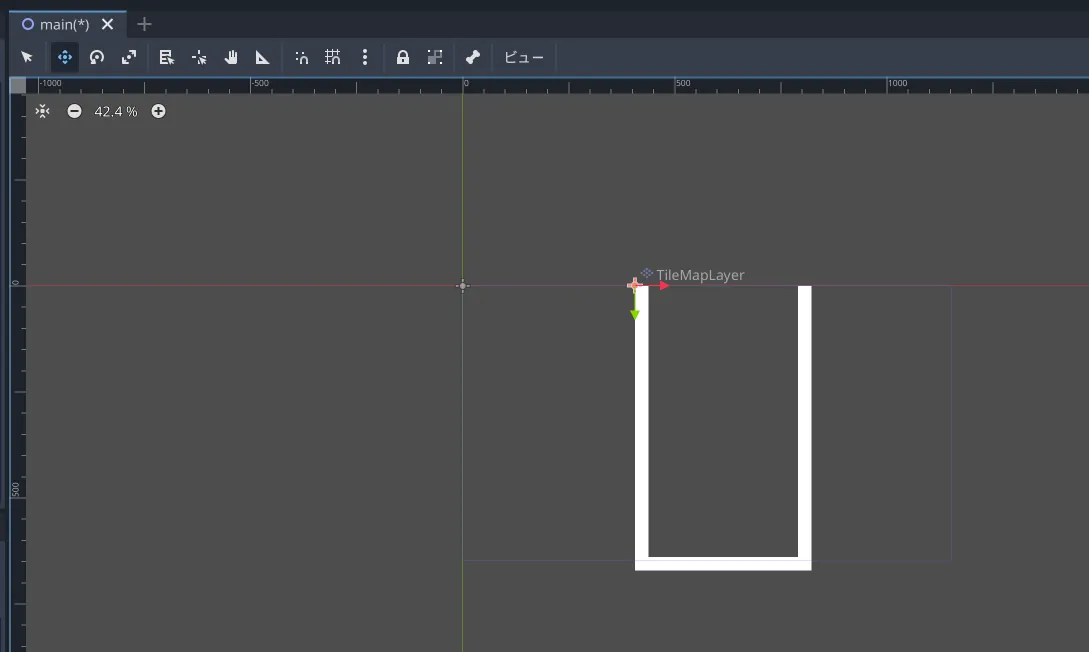Reset zoom via the 42.4 % label
Screen dimensions: 1089x652
point(116,111)
